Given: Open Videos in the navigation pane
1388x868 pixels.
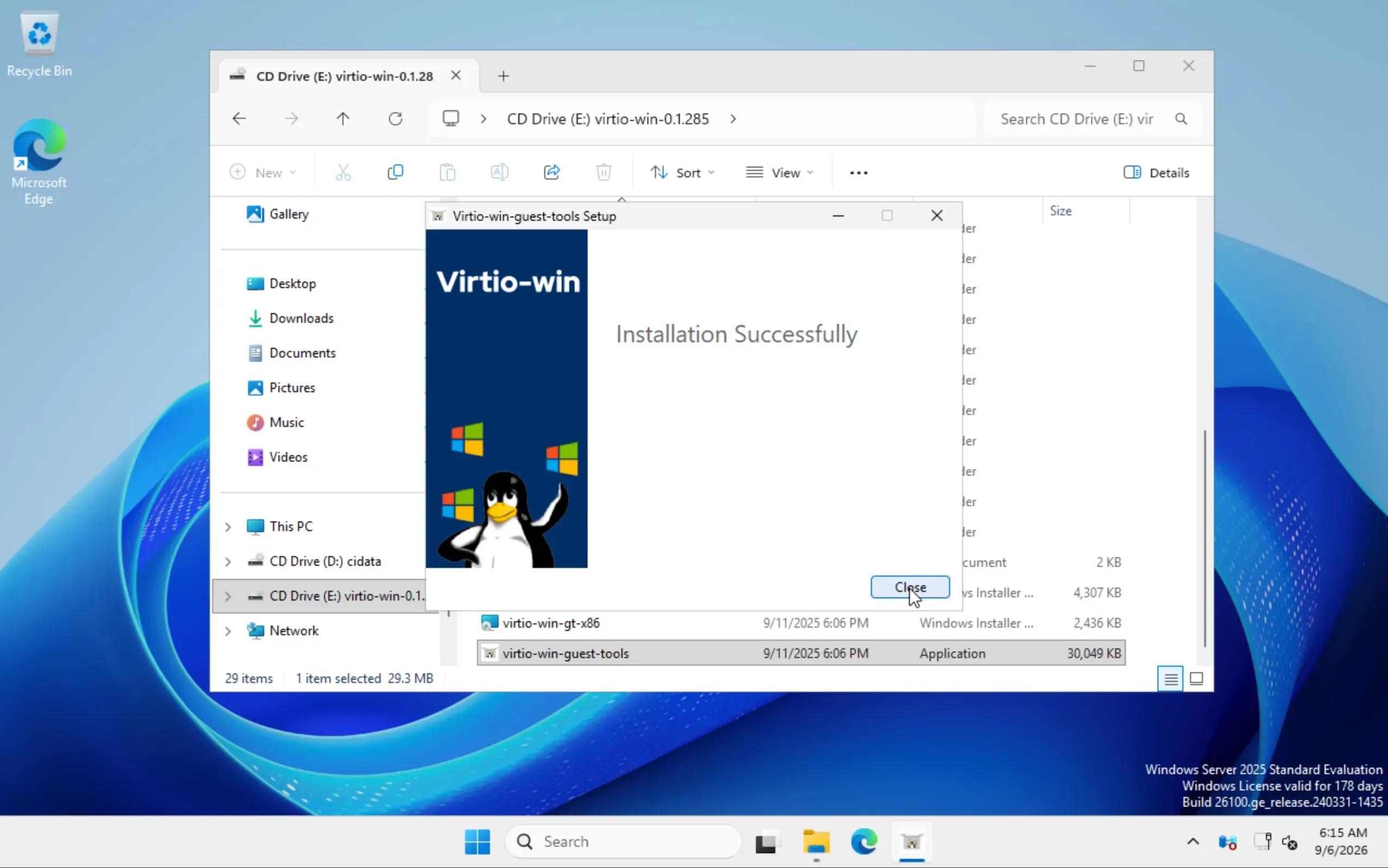Looking at the screenshot, I should tap(278, 457).
